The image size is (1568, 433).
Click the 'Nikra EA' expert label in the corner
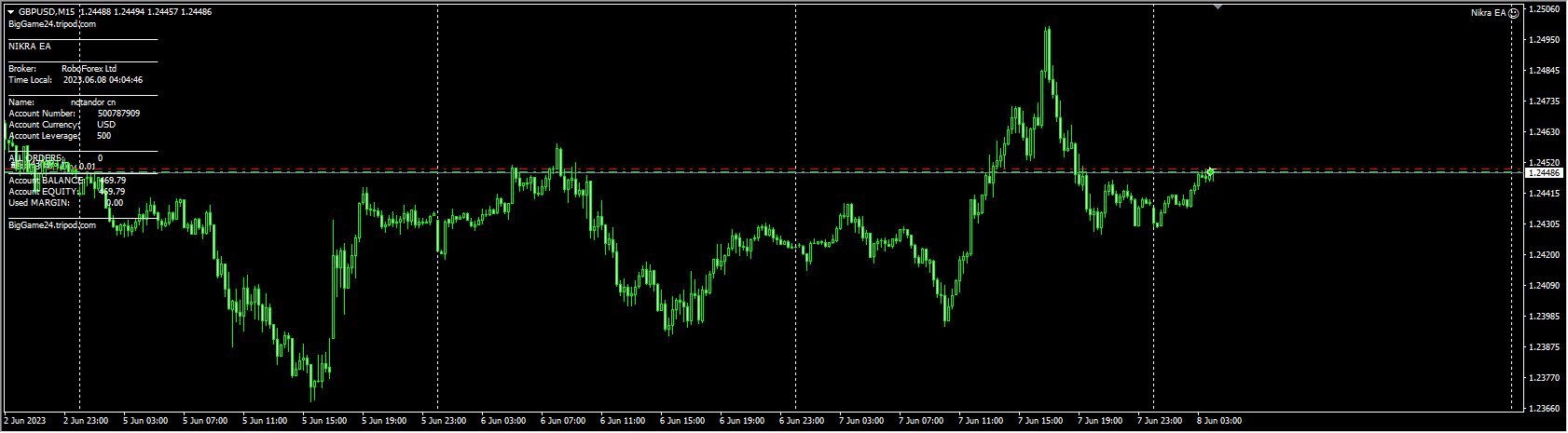pyautogui.click(x=1488, y=13)
